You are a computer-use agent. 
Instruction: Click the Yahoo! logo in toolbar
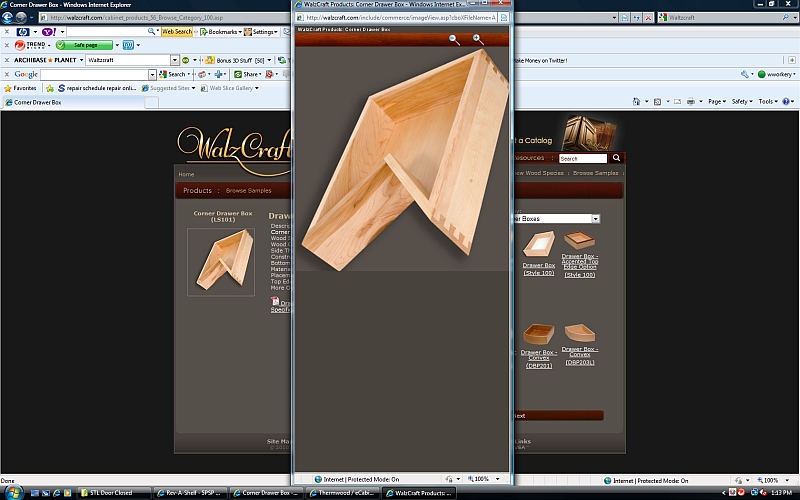49,32
